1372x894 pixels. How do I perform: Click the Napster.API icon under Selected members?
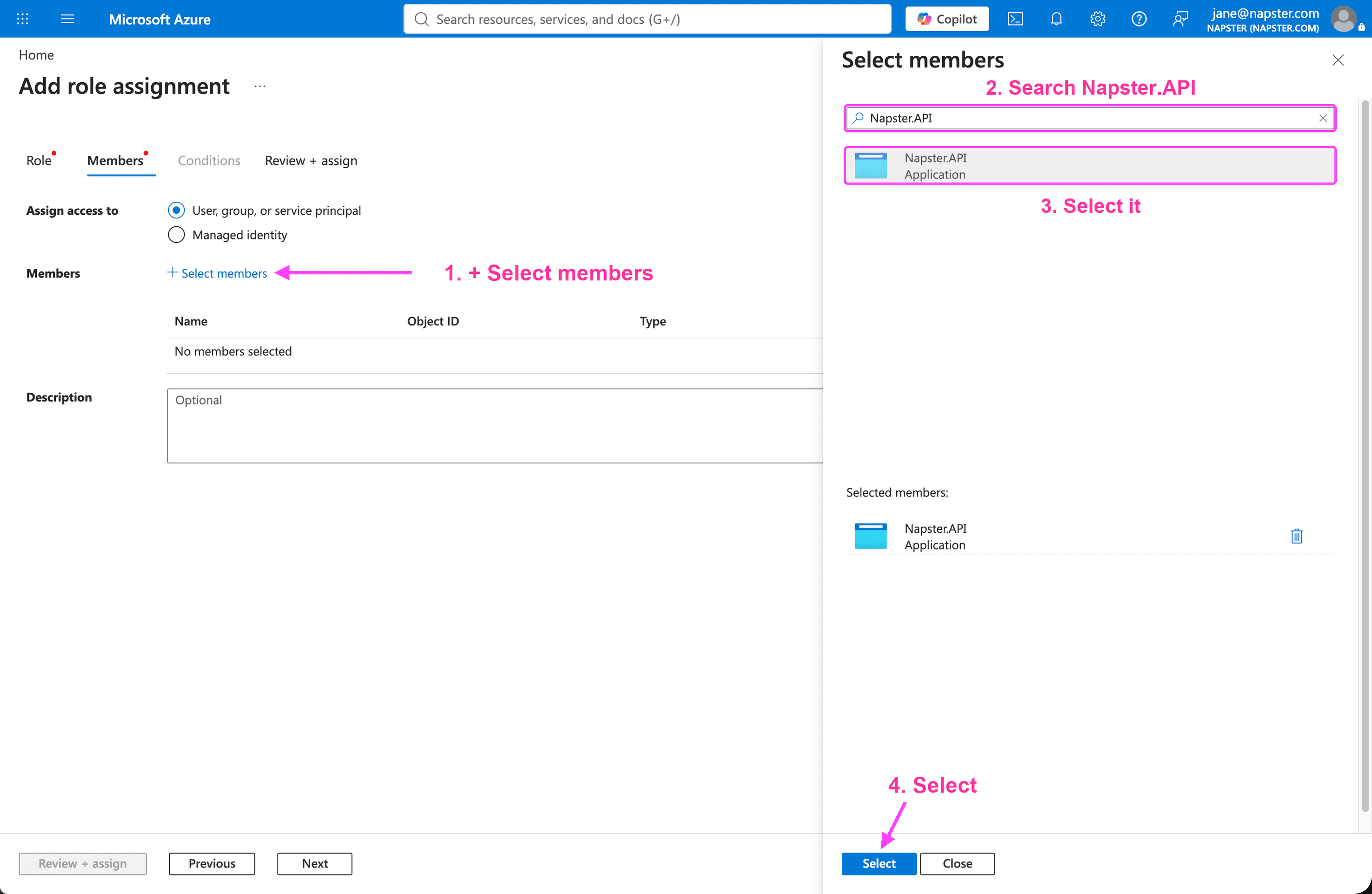point(871,536)
